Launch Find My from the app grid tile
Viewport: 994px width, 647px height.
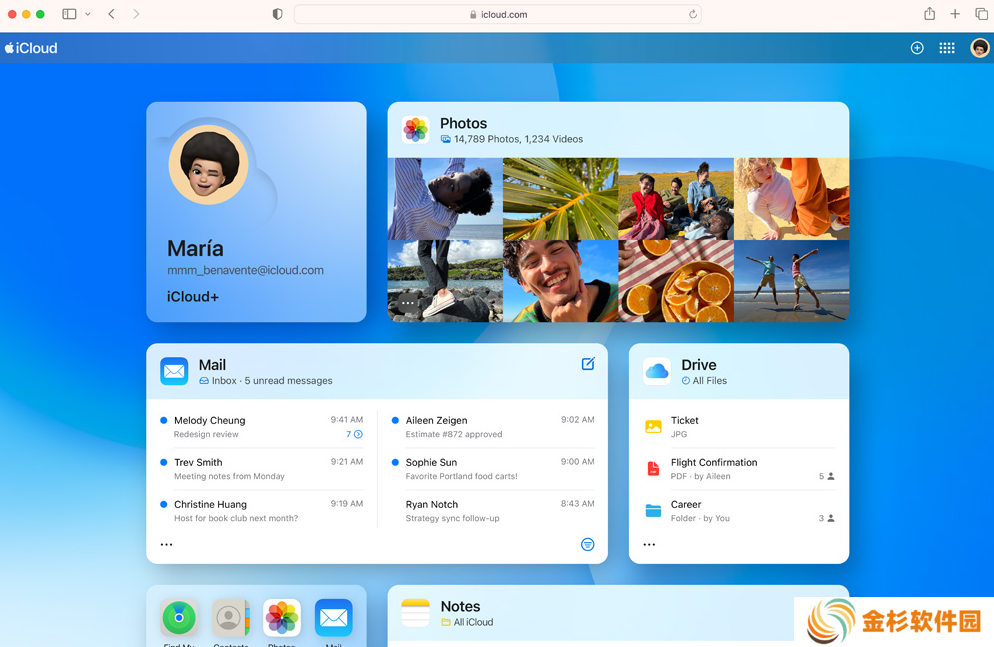coord(179,617)
